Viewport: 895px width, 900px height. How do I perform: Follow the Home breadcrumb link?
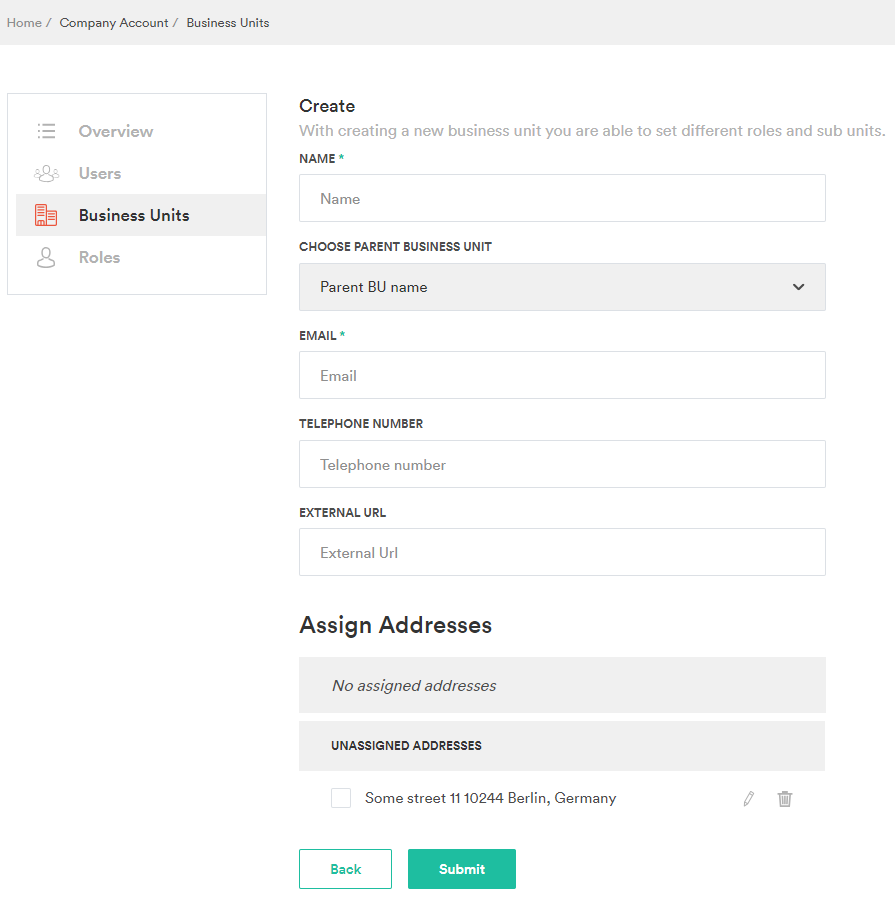coord(24,23)
